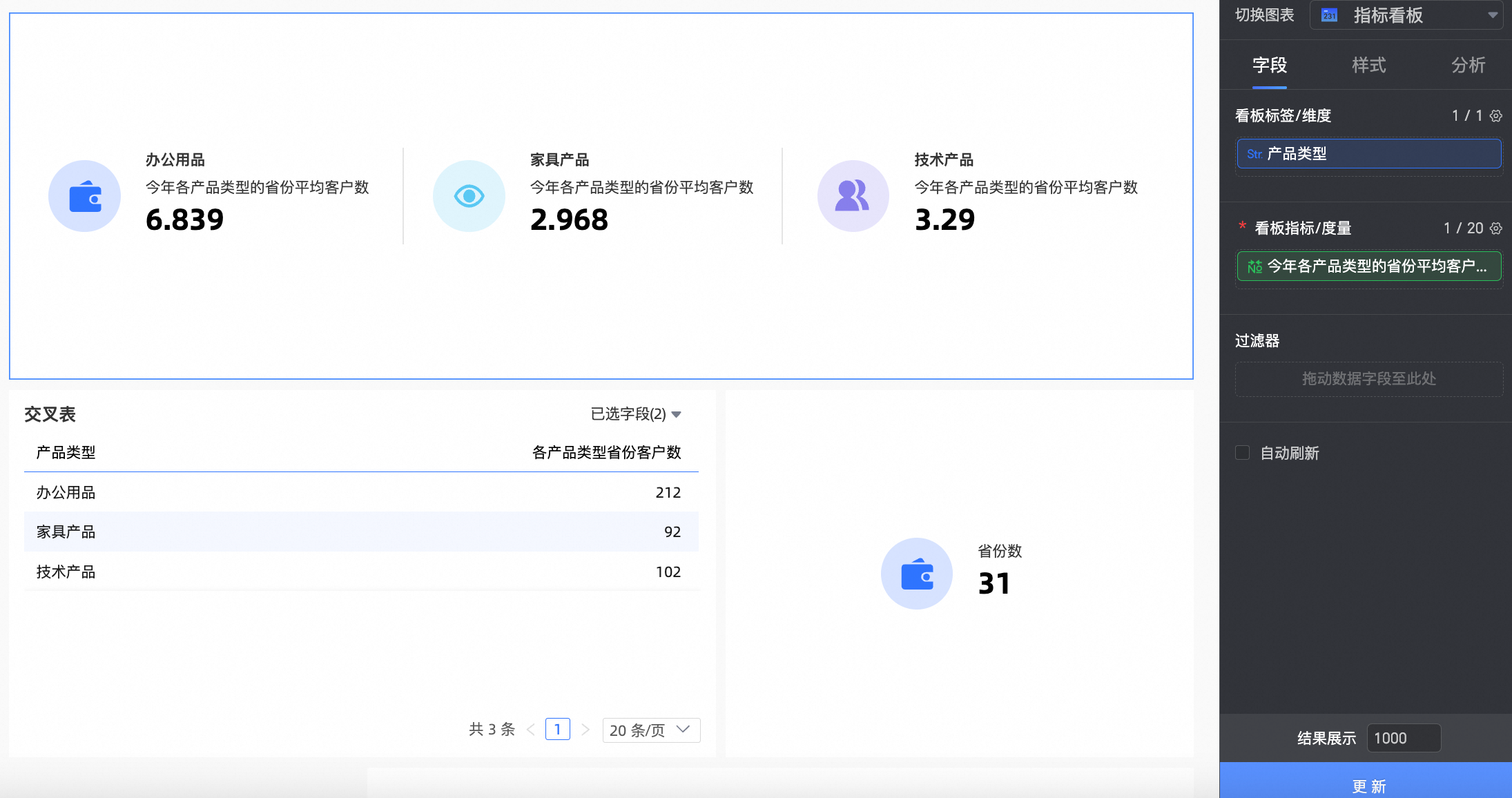Switch to the 样式 tab

pos(1368,66)
